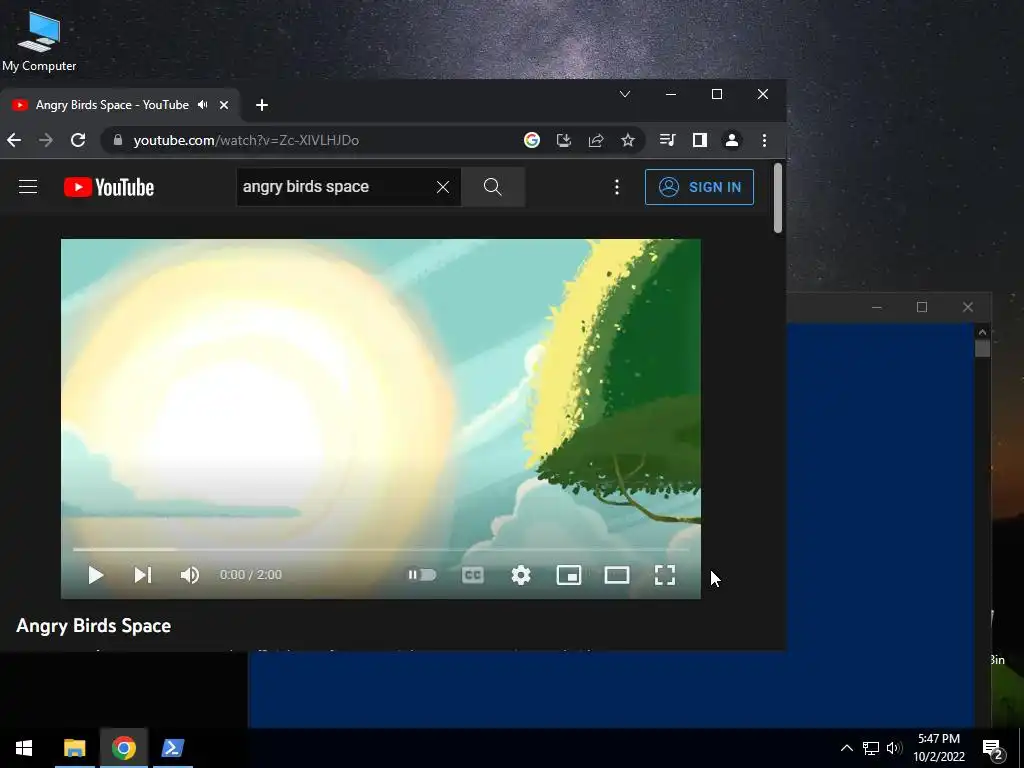Go back in Chrome history
1024x768 pixels.
14,140
